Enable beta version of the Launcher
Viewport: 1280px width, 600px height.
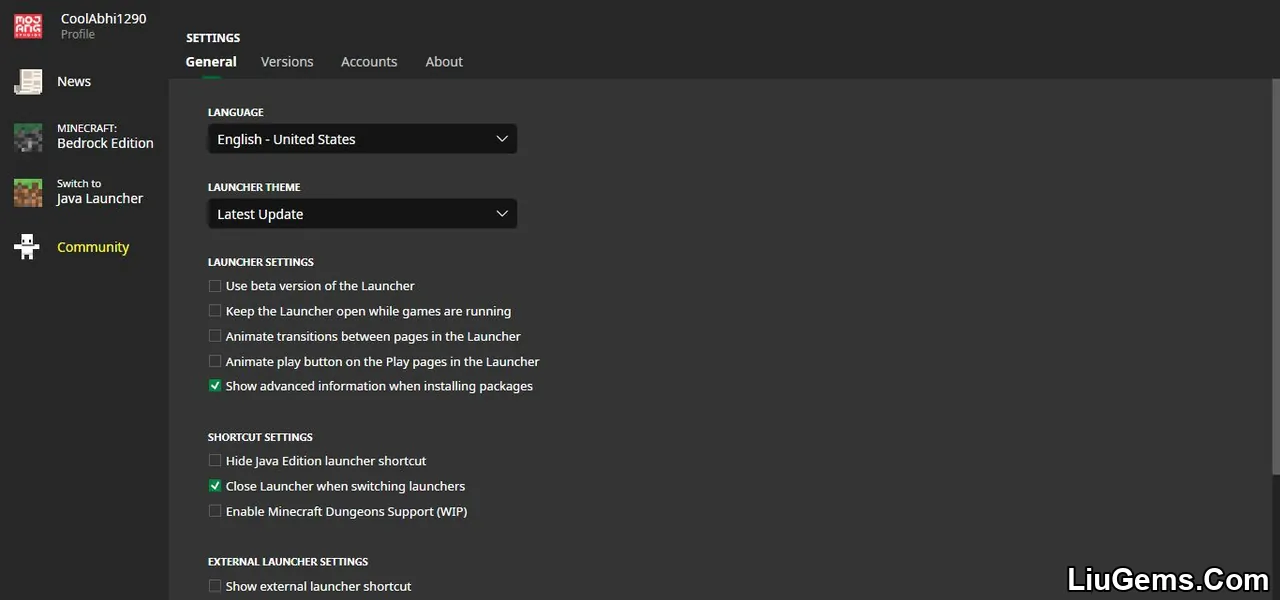215,286
